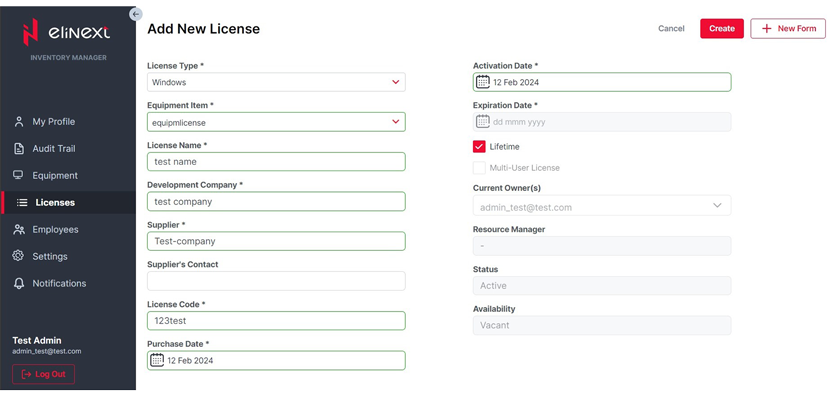Open Activation Date calendar icon
The image size is (834, 396).
482,82
